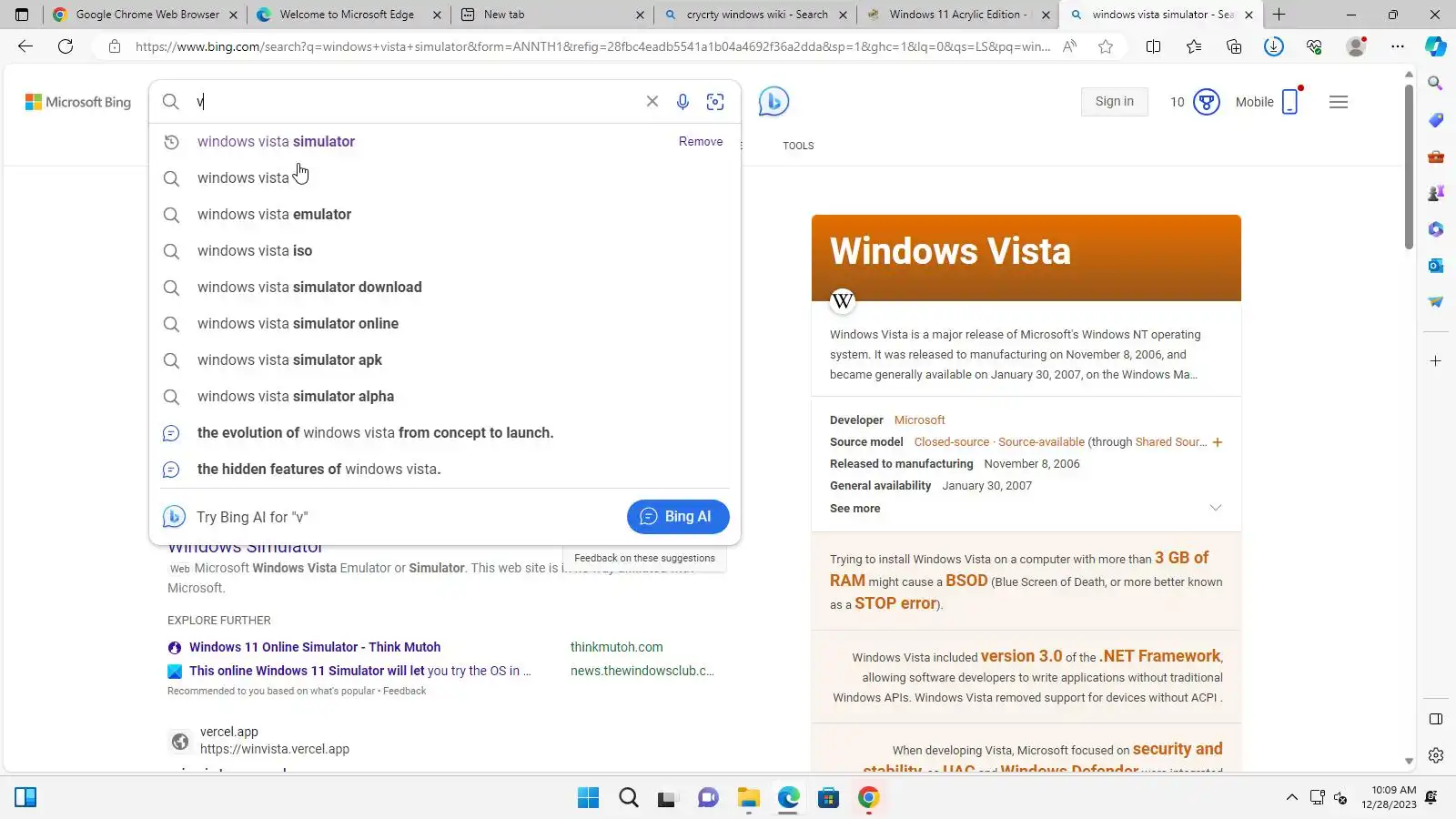
Task: Open visual search camera icon
Action: coord(715,102)
